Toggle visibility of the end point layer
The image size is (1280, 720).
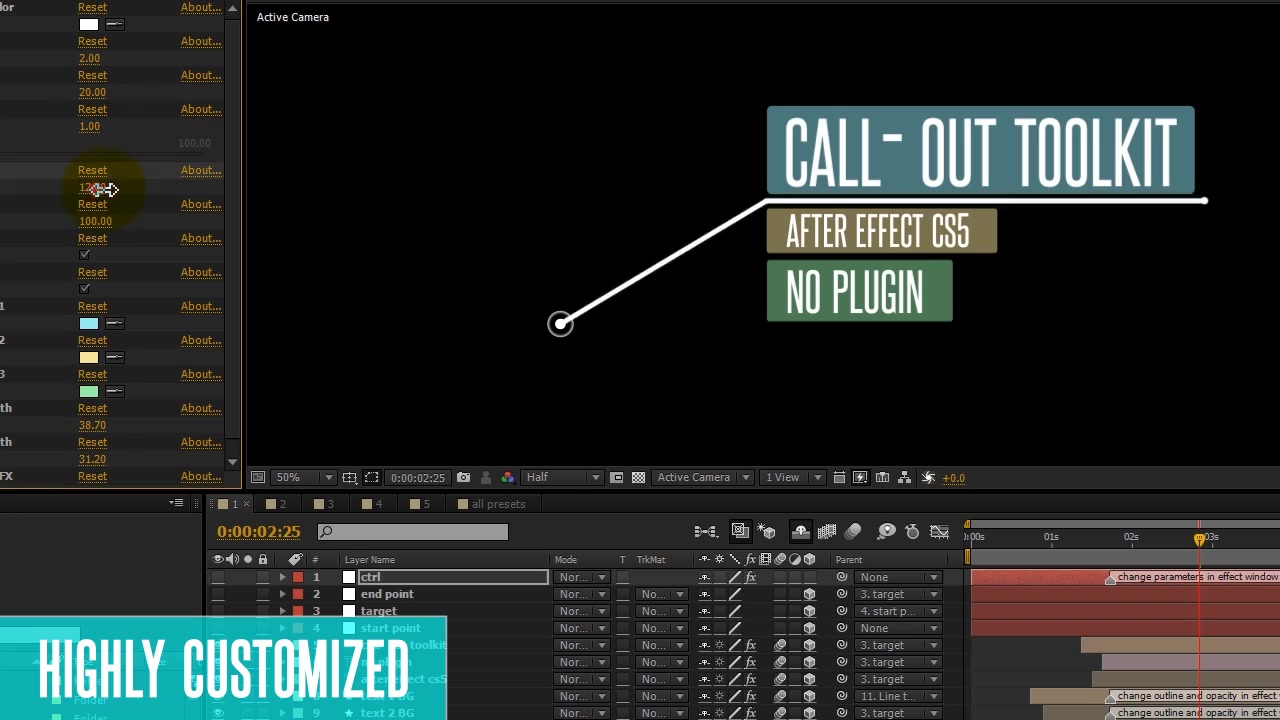[218, 594]
